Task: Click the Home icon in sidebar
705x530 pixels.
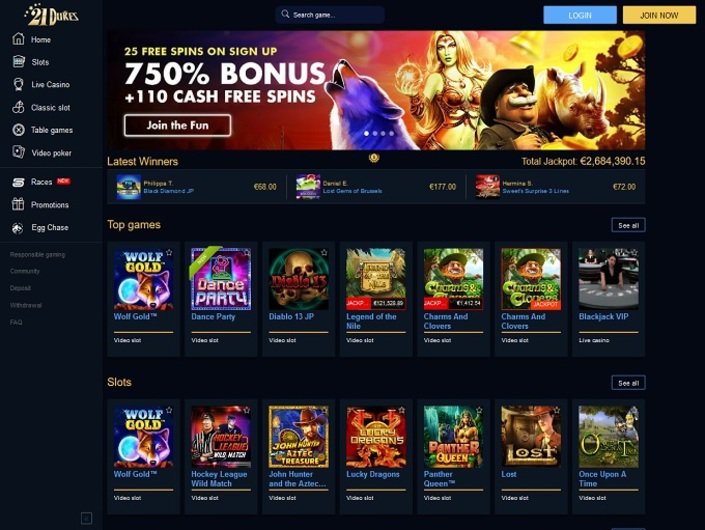Action: [18, 39]
